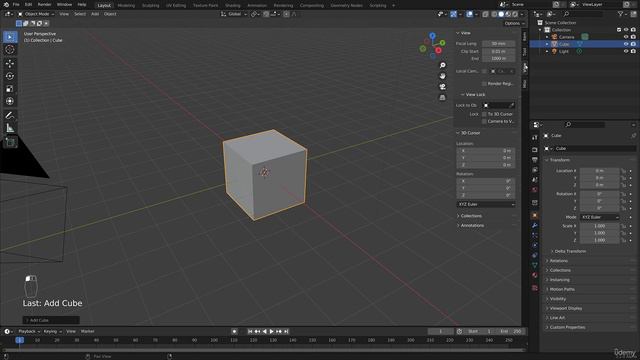Click the viewport zoom magnifier icon

coord(442,65)
